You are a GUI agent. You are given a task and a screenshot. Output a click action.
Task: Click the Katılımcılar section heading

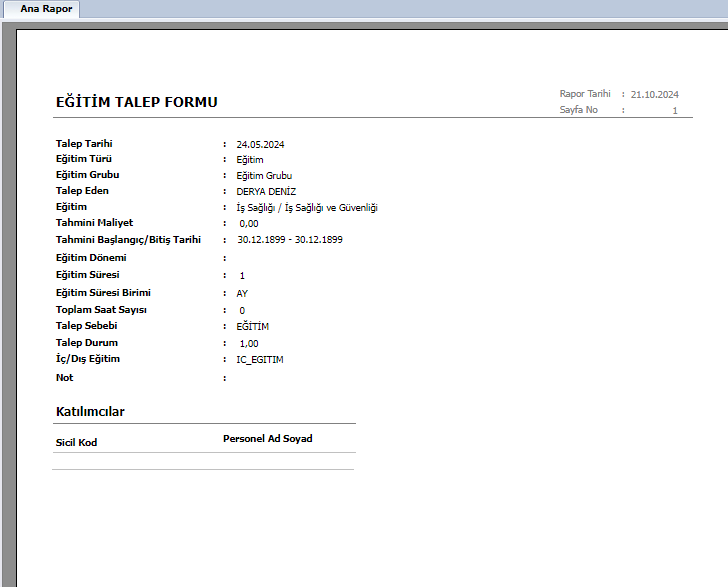pos(90,412)
